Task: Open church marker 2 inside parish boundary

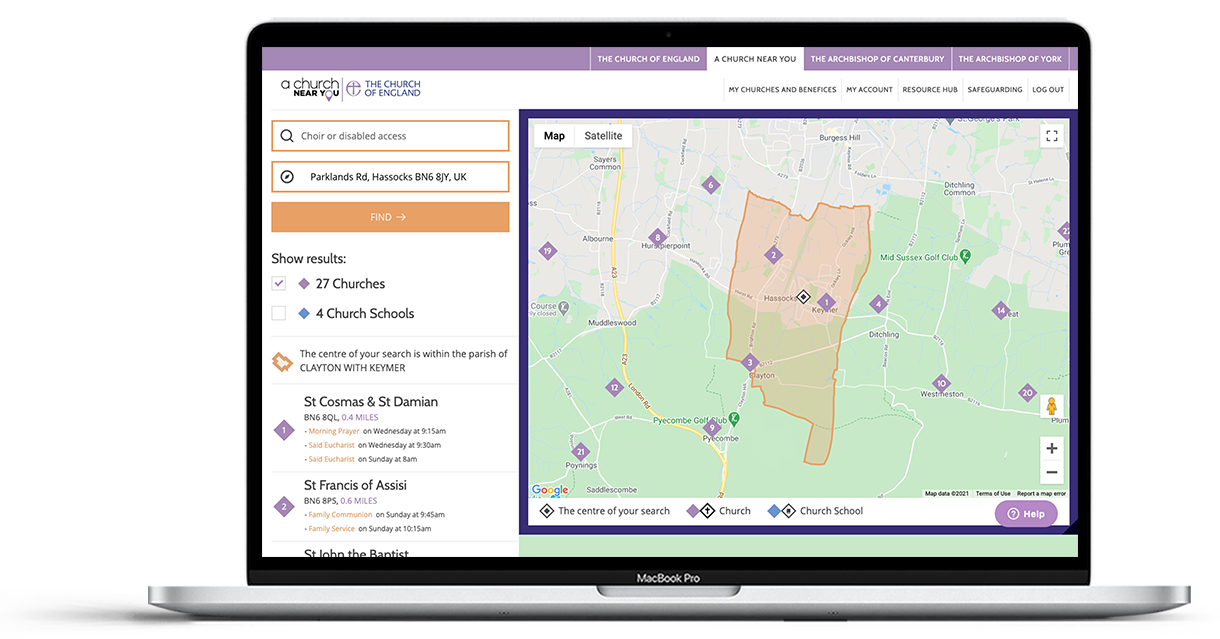Action: click(x=772, y=255)
